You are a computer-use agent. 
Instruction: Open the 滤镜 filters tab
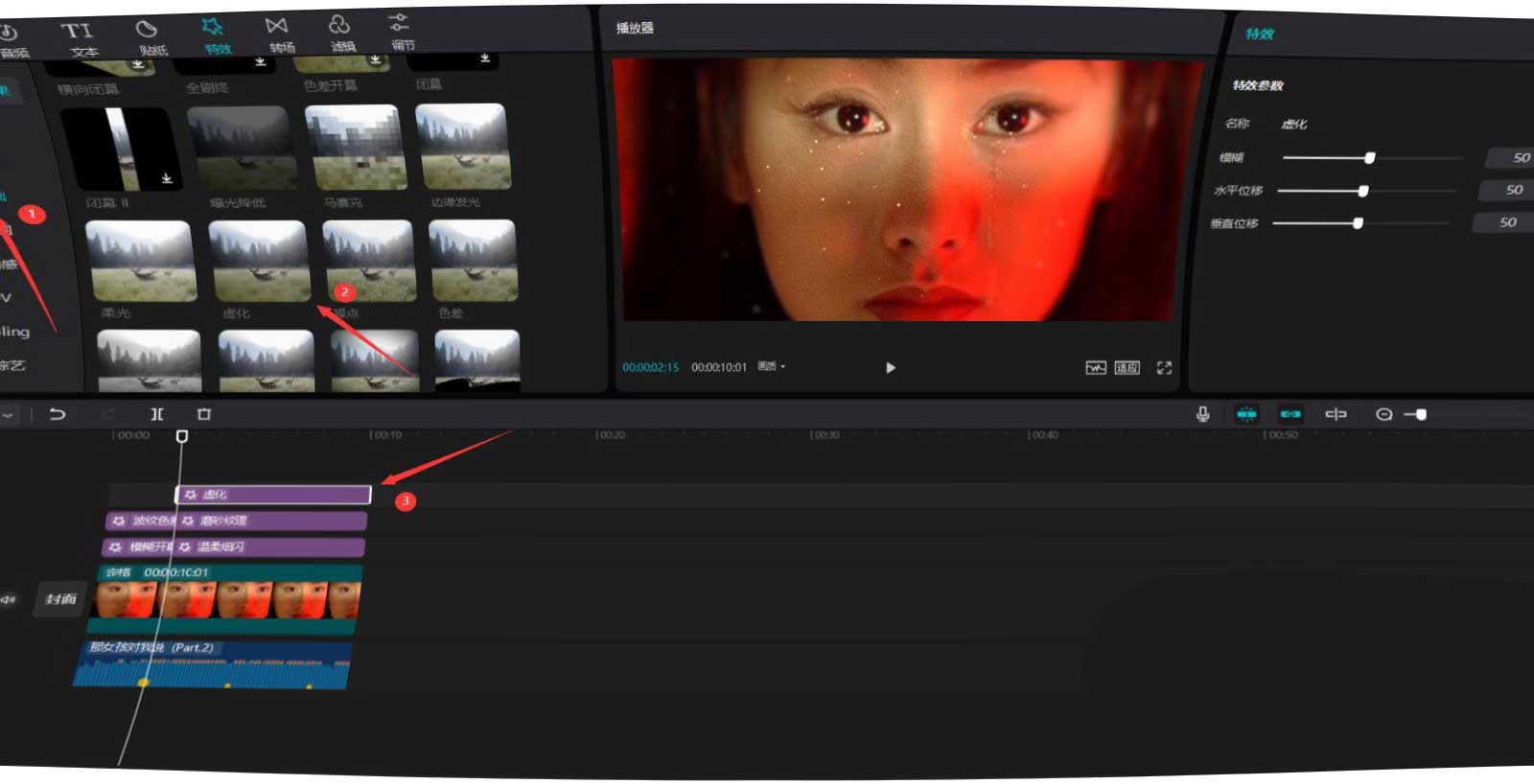tap(340, 34)
